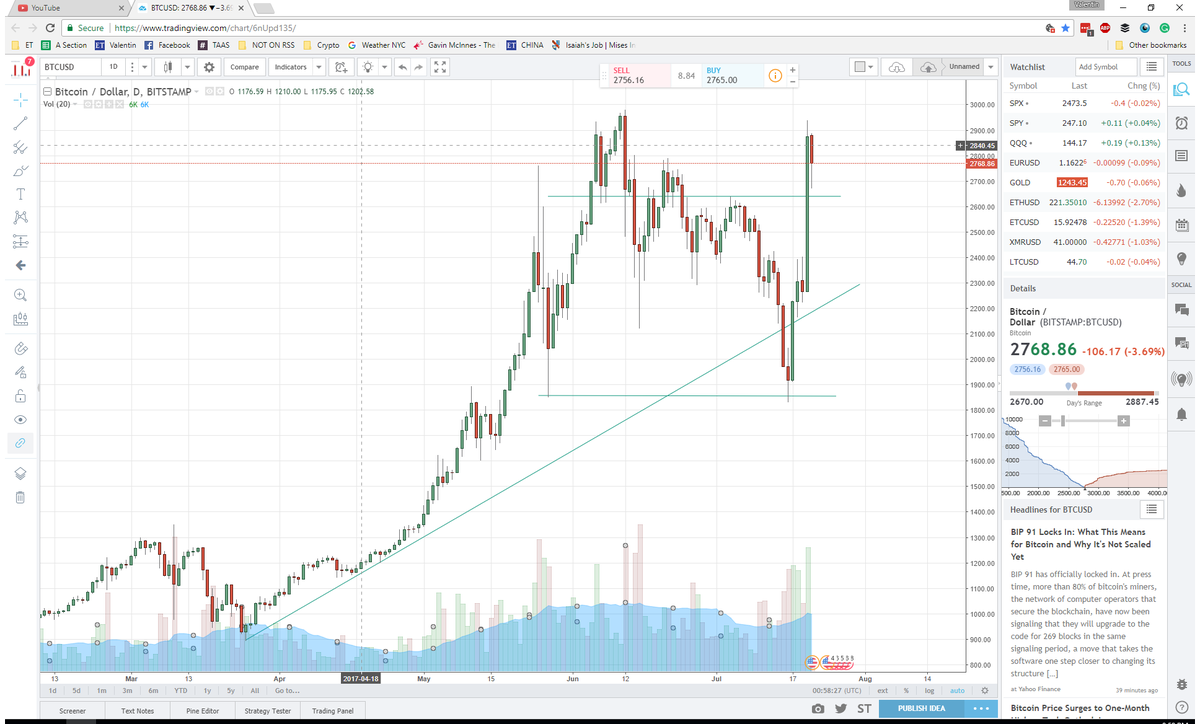Click the trash can to remove drawings

click(20, 497)
